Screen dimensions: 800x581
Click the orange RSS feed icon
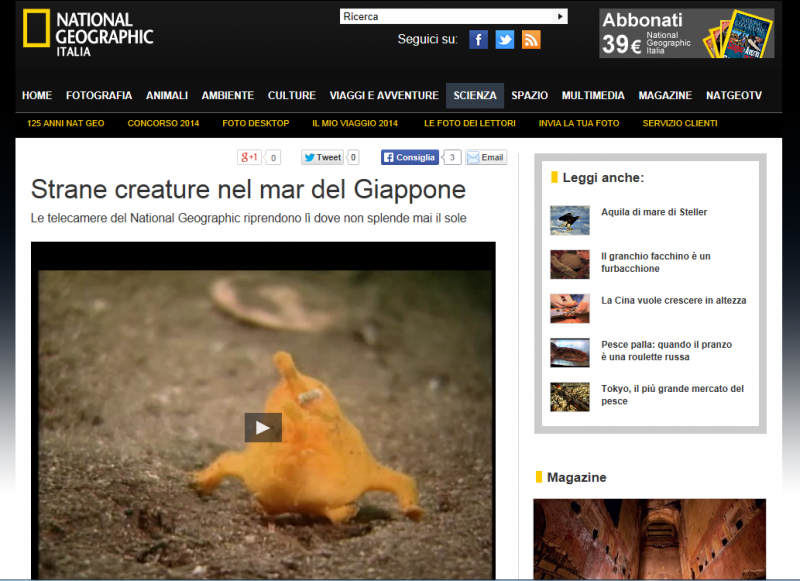[531, 40]
